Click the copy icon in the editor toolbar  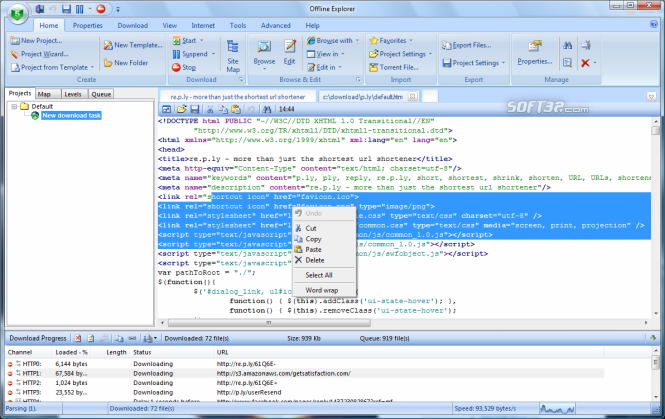[223, 109]
